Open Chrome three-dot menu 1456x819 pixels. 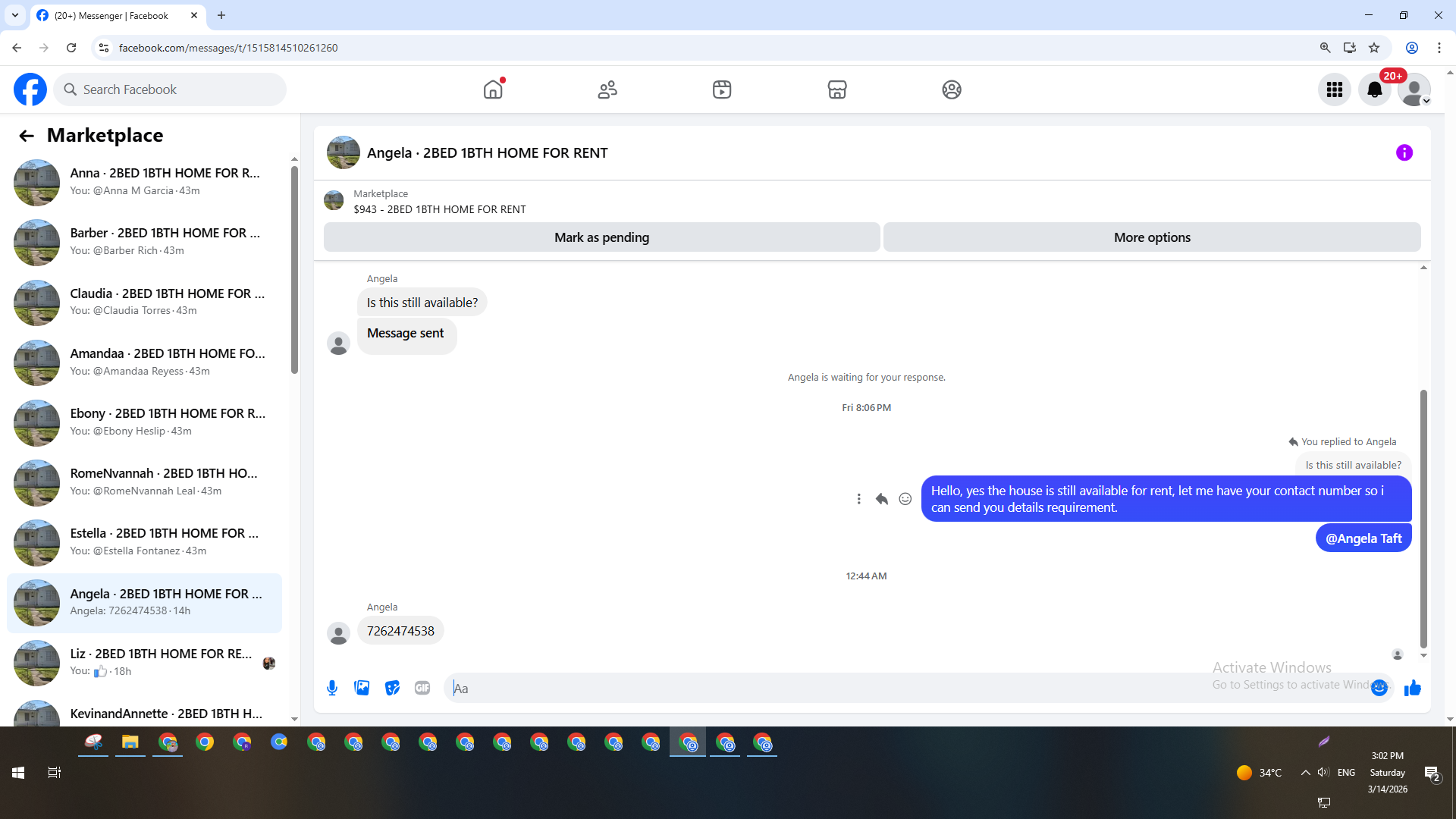pos(1439,48)
